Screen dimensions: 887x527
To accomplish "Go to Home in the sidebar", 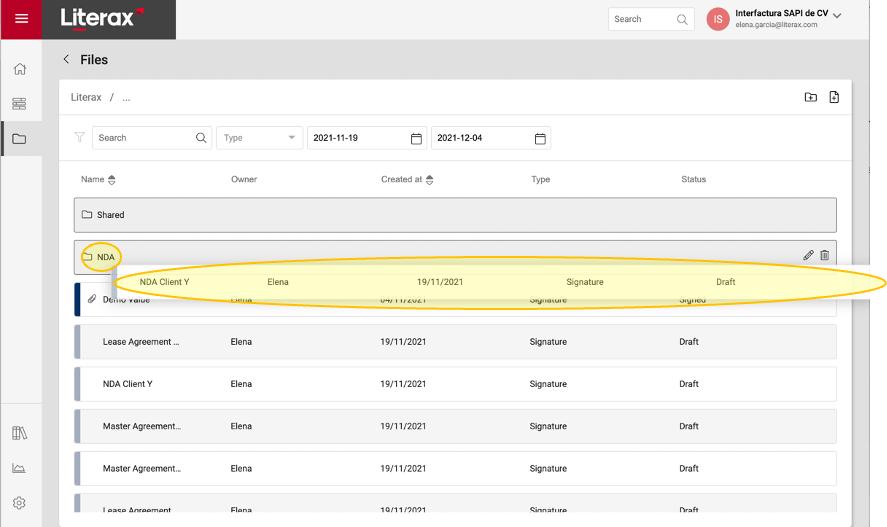I will [20, 69].
